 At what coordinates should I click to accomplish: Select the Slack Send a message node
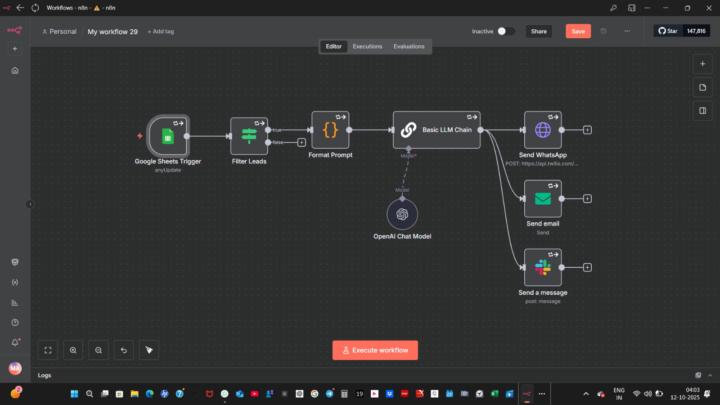[542, 267]
